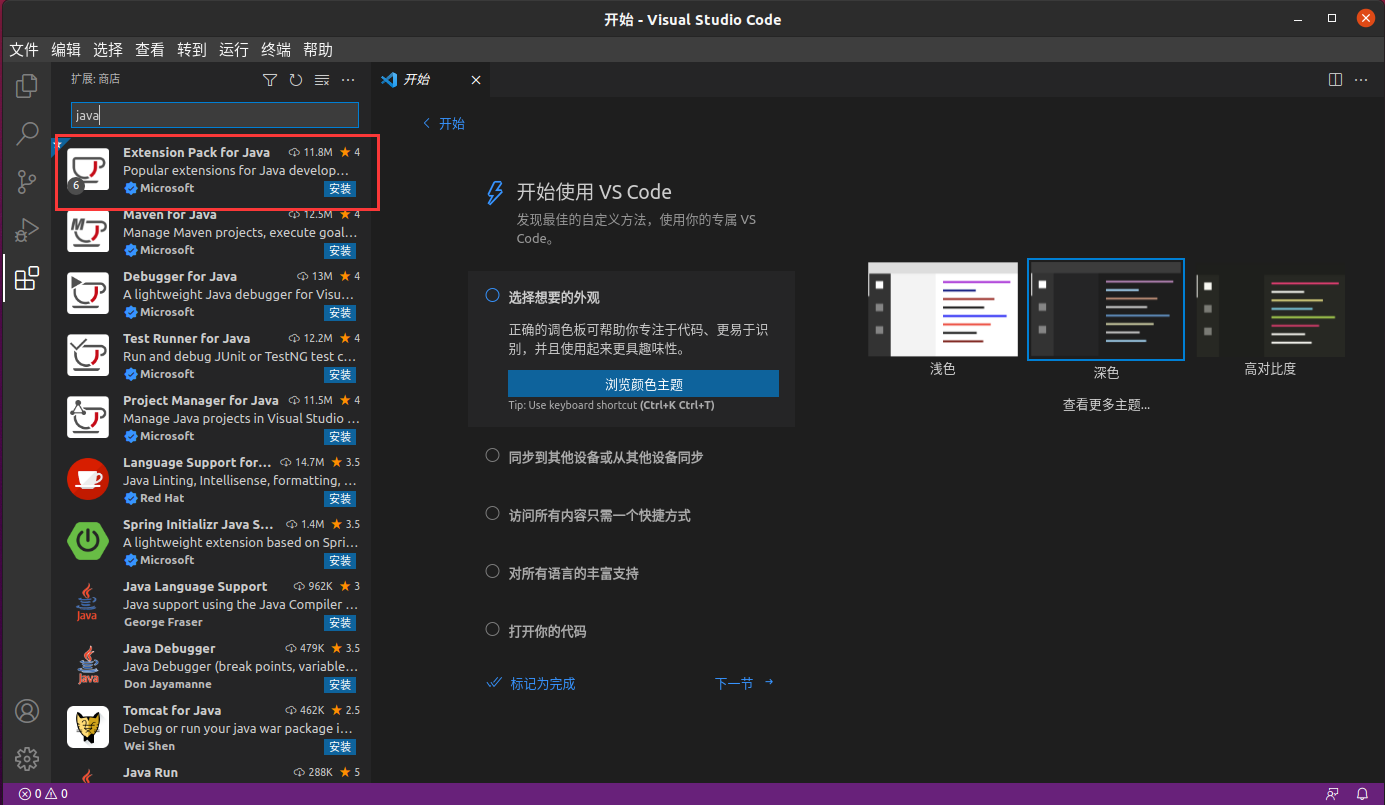The width and height of the screenshot is (1385, 805).
Task: Open the editor '...' overflow menu
Action: pyautogui.click(x=1362, y=79)
